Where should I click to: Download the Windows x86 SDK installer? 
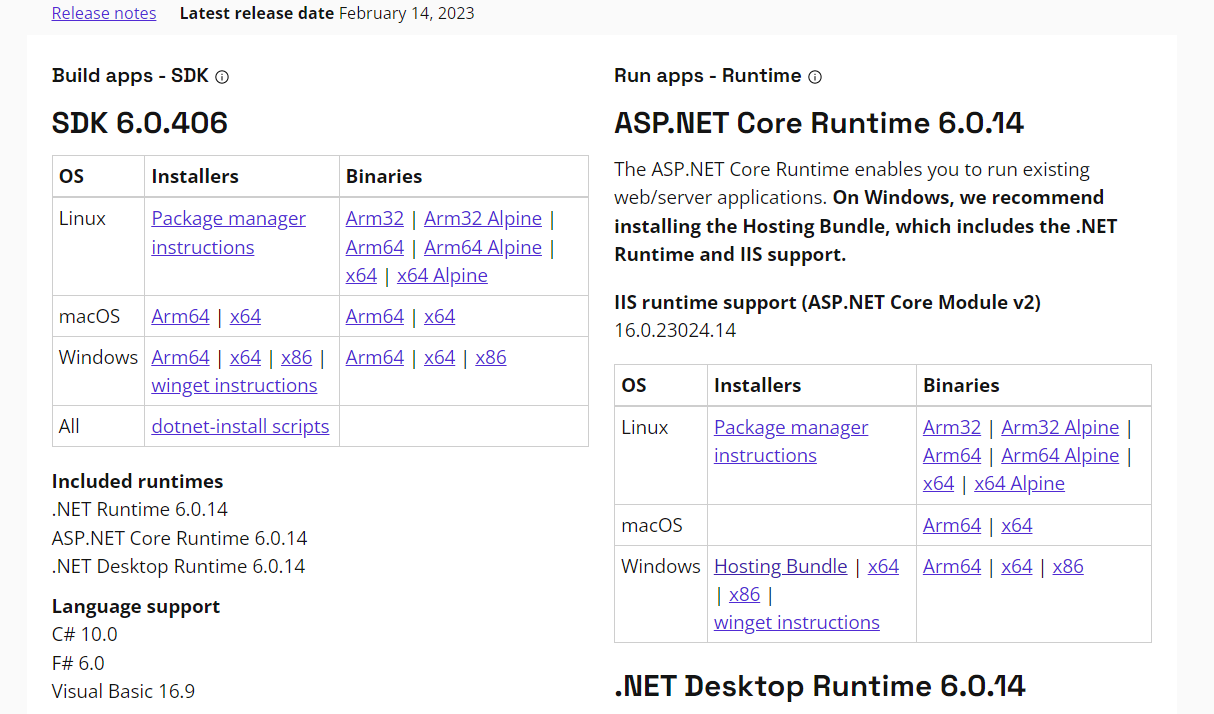pyautogui.click(x=297, y=356)
